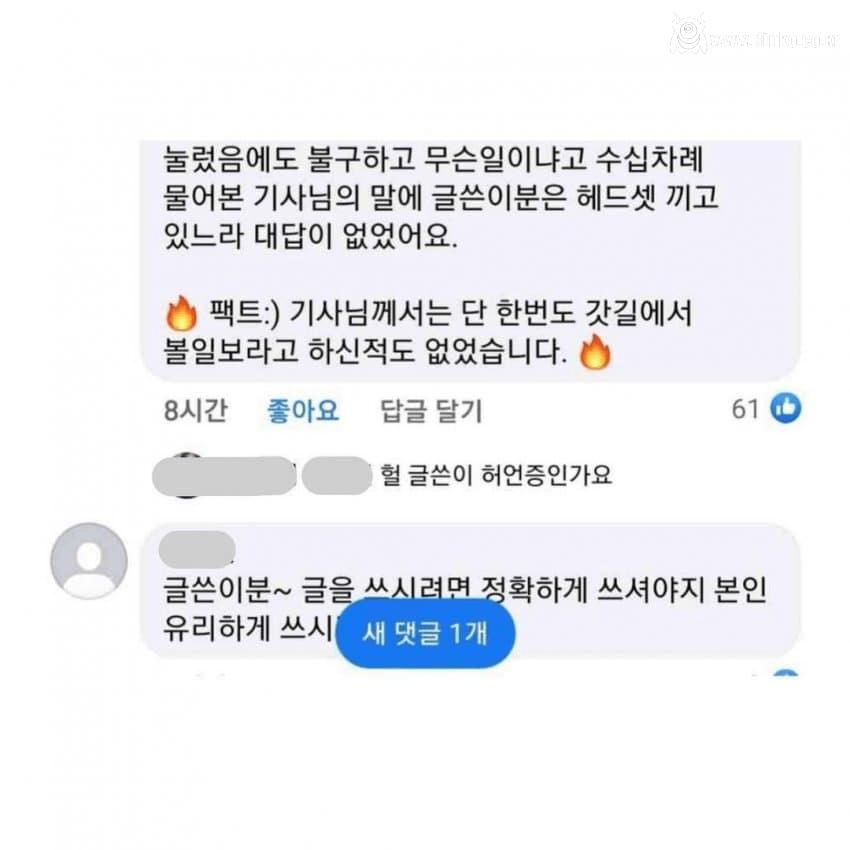
Task: Select the comment bubble starting 눌렀음에도 불구하고
Action: click(471, 261)
